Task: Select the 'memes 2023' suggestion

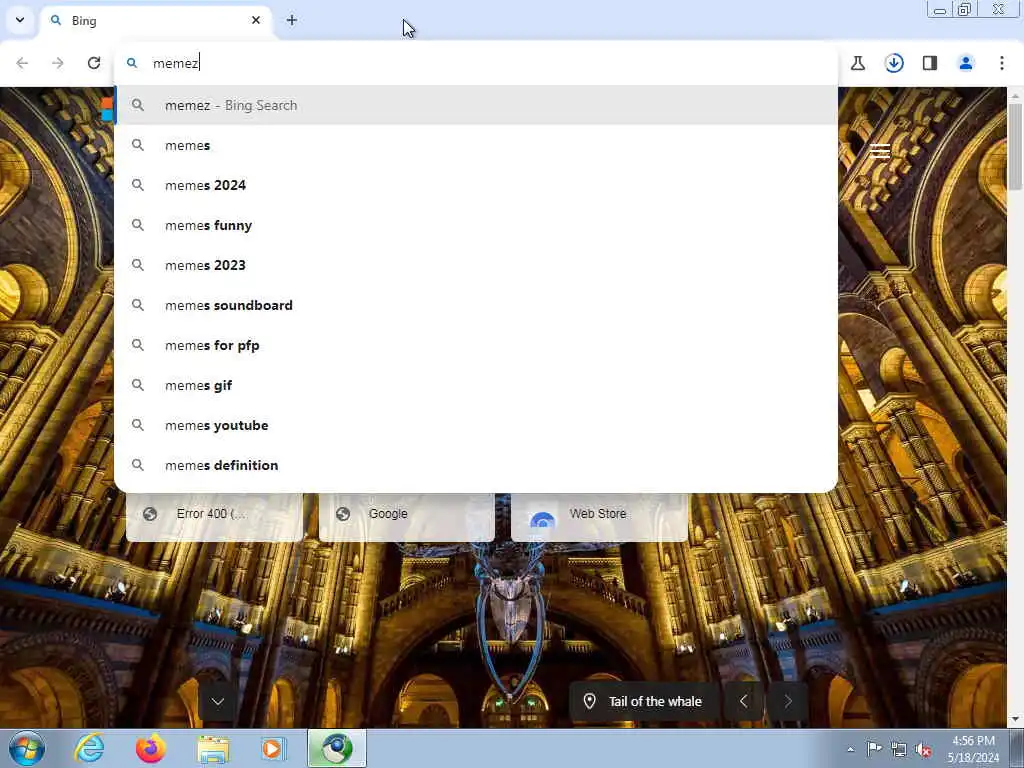Action: coord(476,265)
